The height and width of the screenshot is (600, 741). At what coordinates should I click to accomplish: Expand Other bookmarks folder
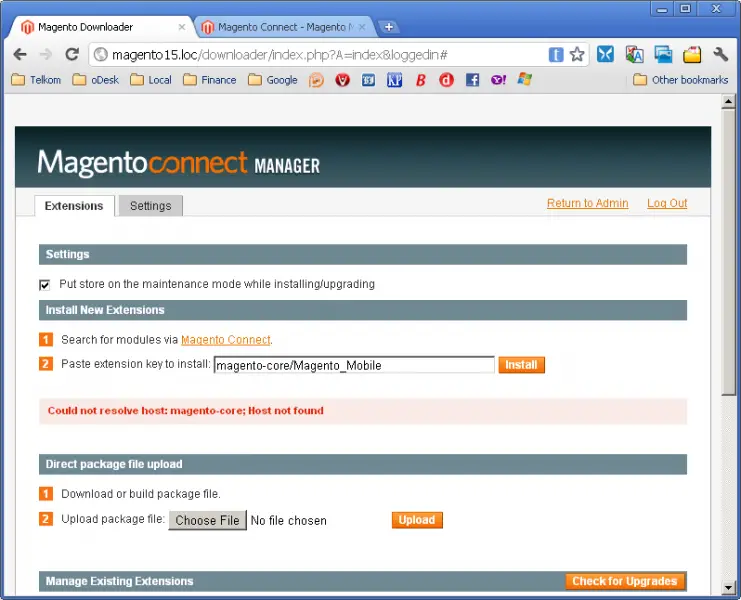tap(681, 80)
